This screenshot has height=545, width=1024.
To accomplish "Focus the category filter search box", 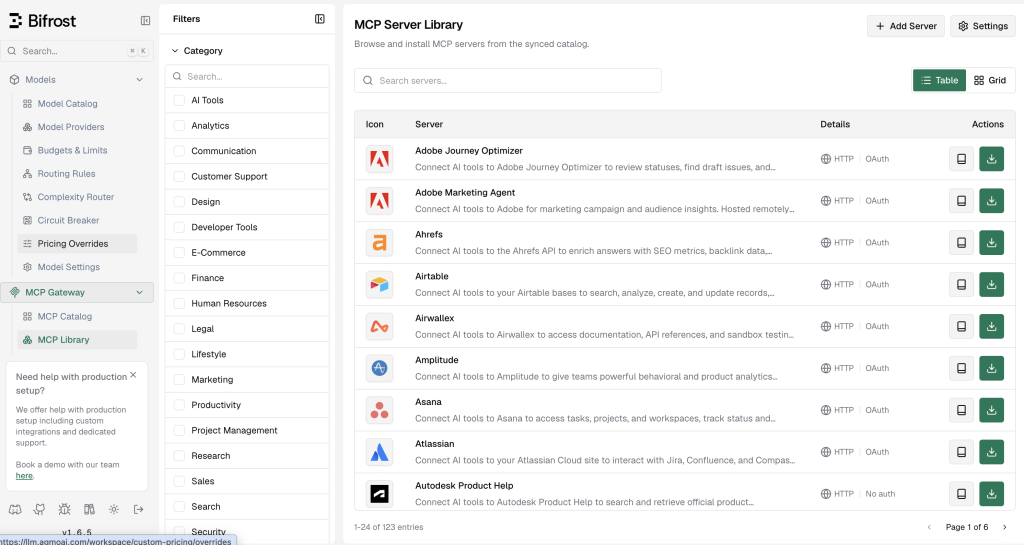I will click(247, 76).
